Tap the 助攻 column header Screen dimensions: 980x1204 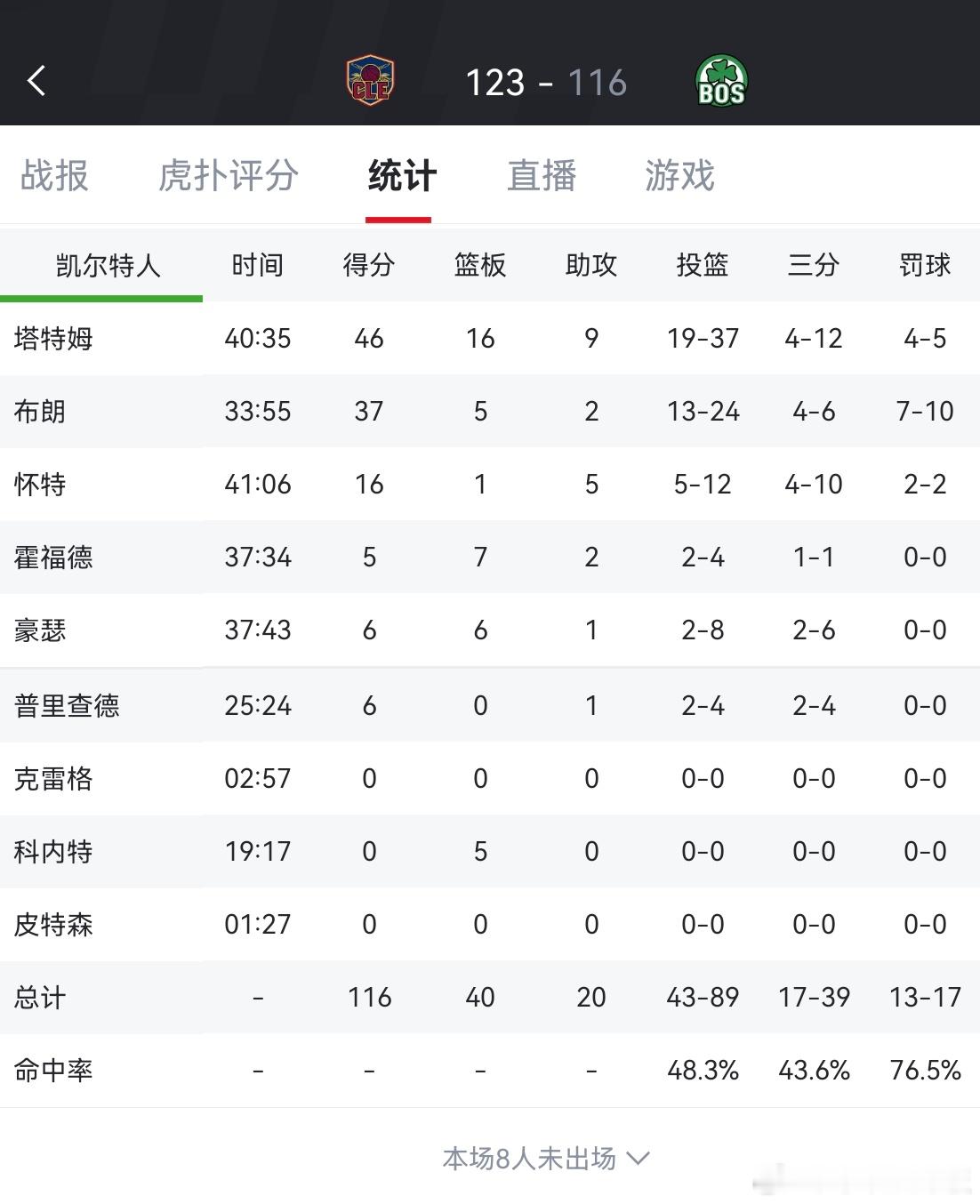point(591,265)
